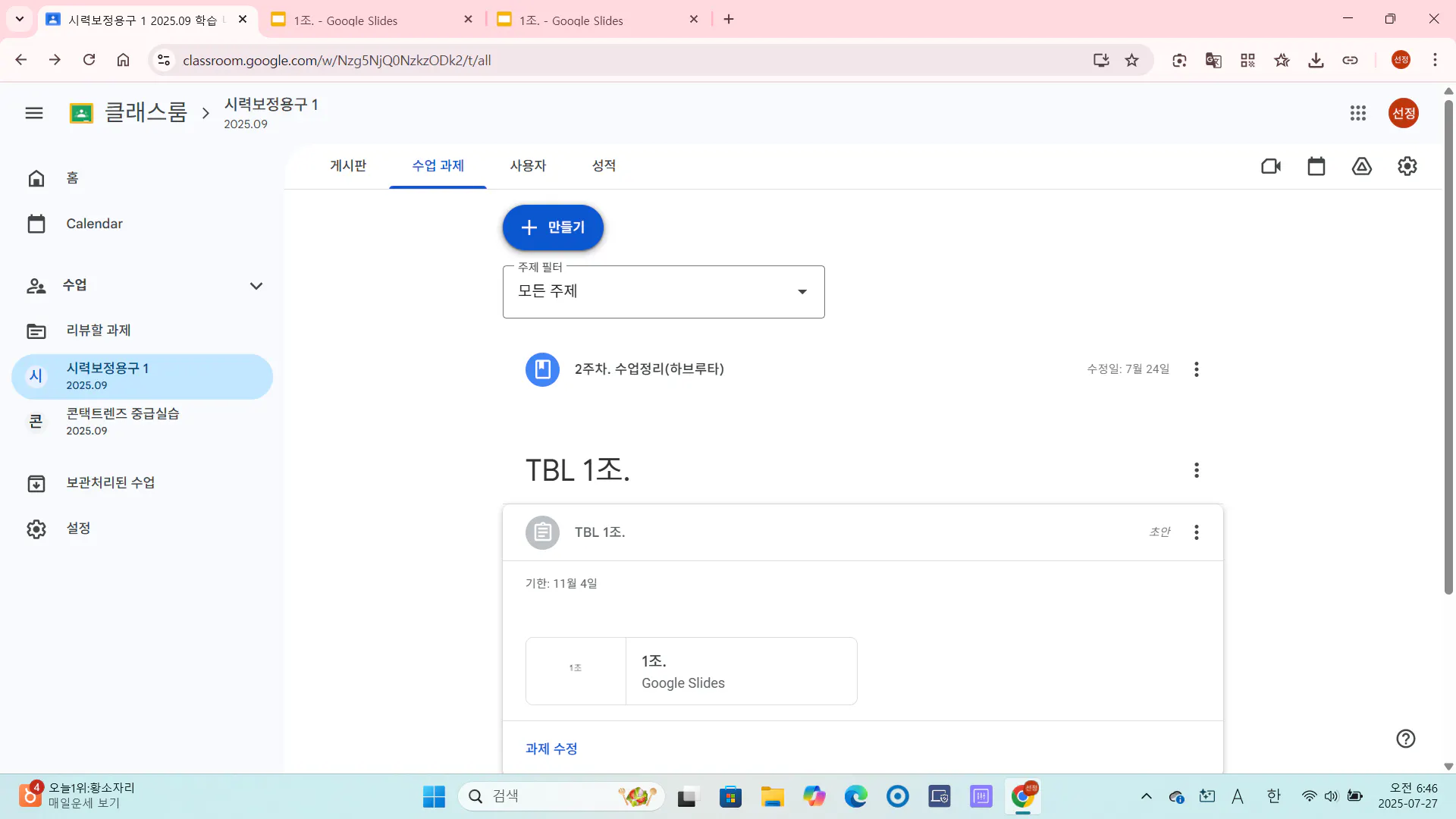Switch to the 사용자 tab

529,166
